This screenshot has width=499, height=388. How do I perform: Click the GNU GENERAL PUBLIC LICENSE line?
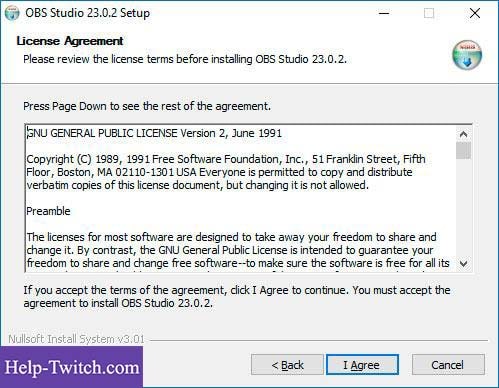tap(154, 133)
